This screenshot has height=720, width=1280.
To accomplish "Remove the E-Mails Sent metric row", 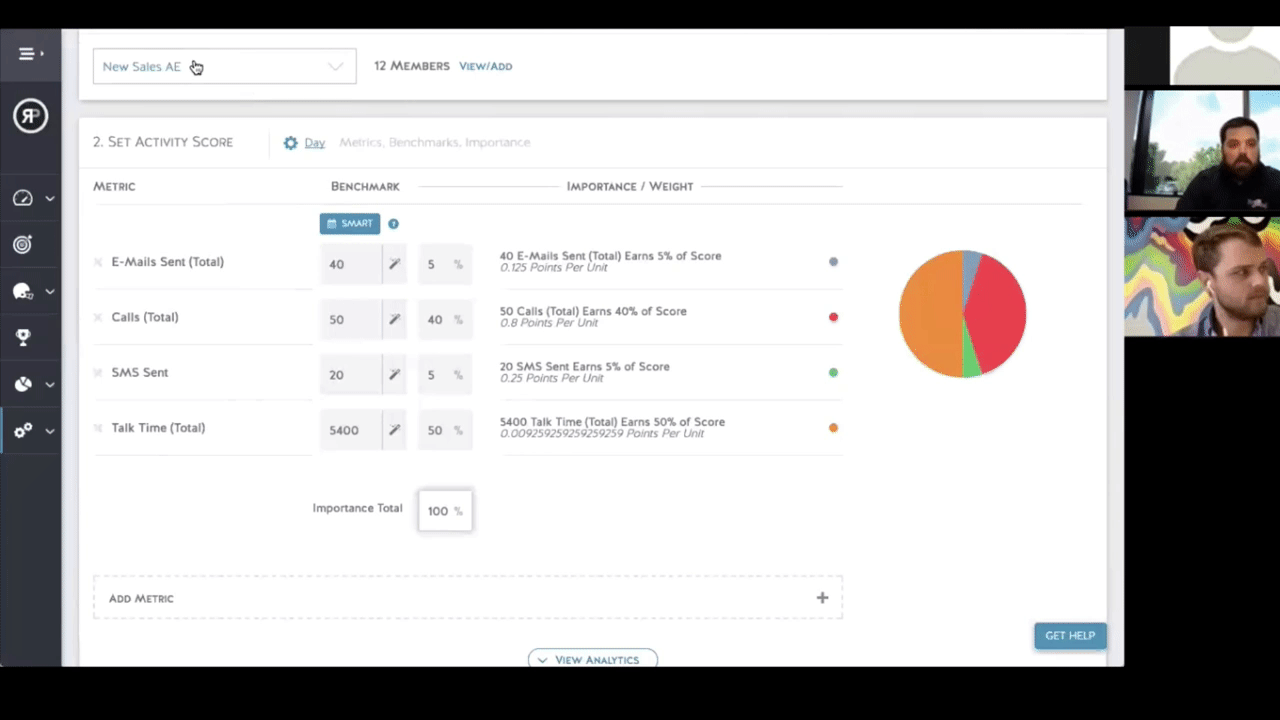I will 97,261.
